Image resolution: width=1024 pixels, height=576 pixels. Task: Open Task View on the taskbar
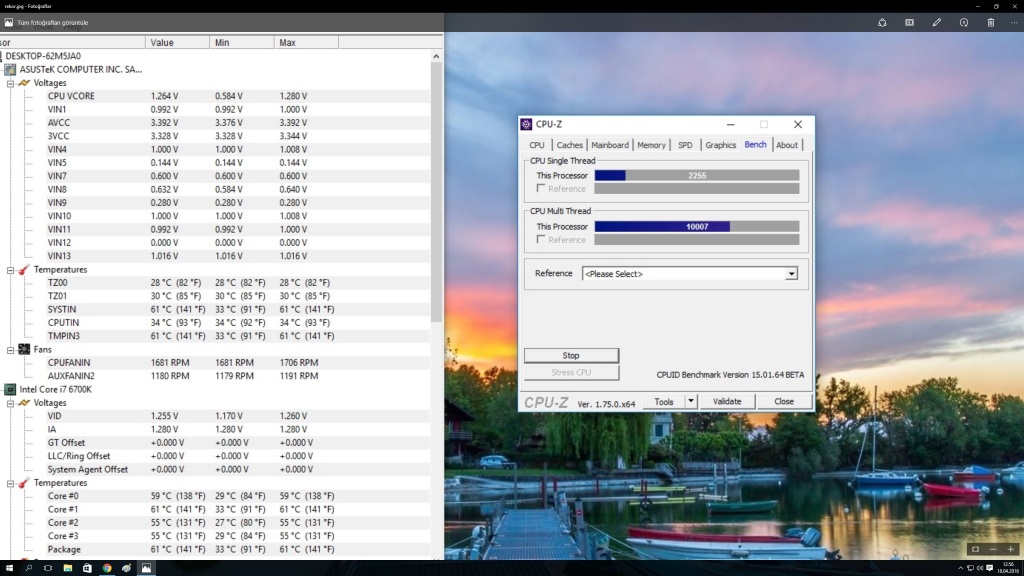(x=48, y=568)
